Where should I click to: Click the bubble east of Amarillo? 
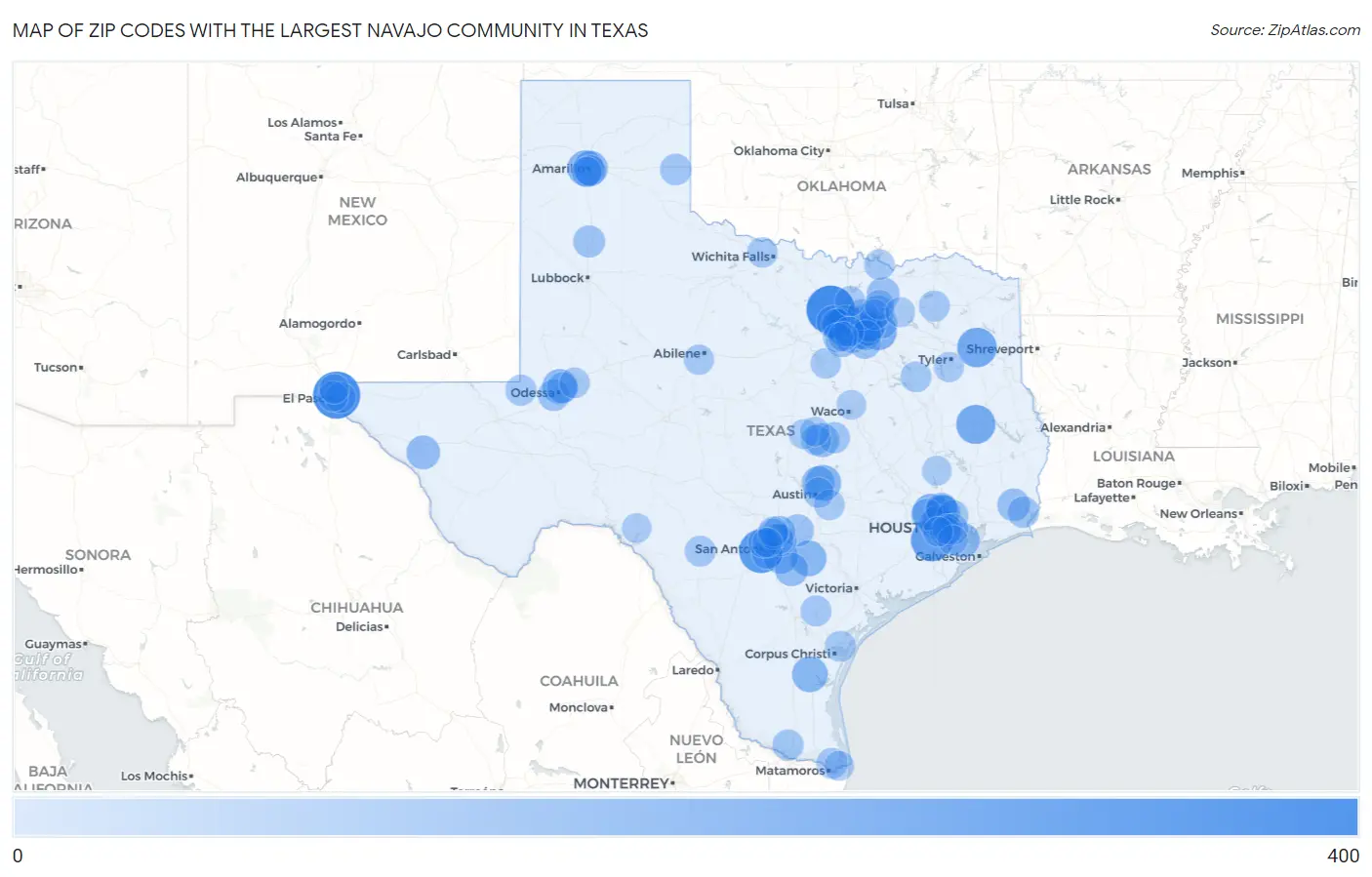pyautogui.click(x=675, y=169)
